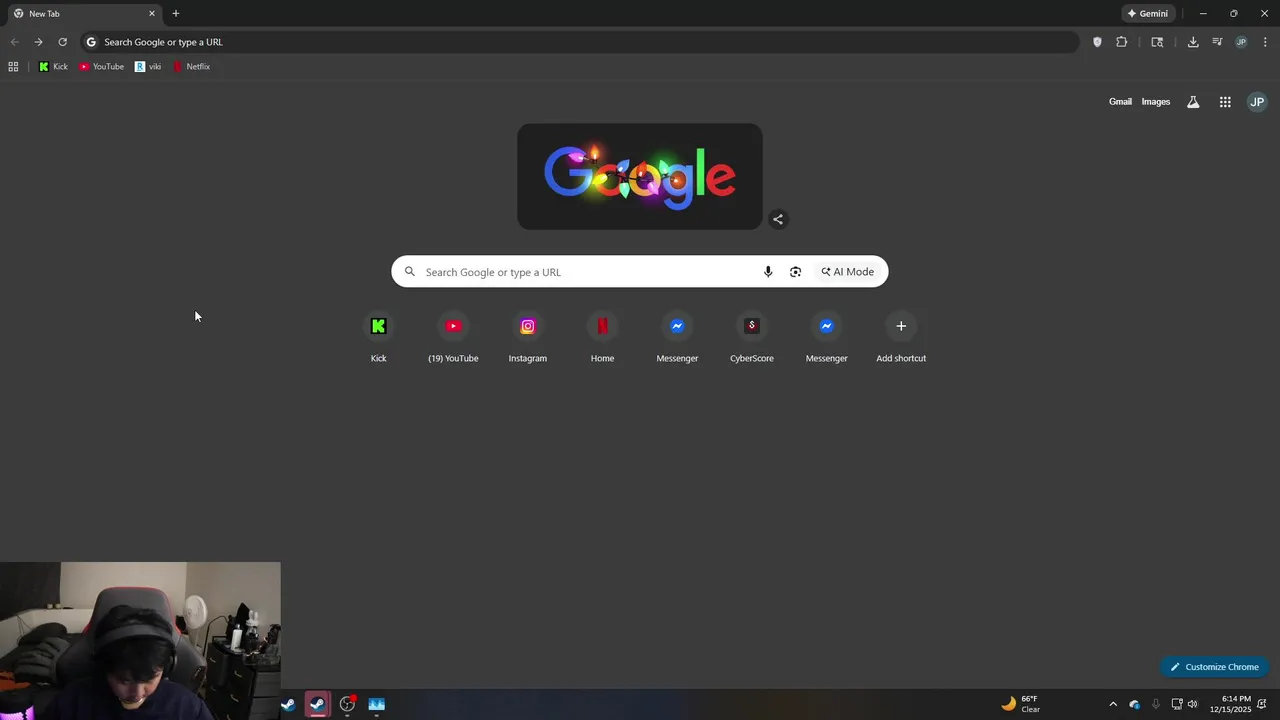Image resolution: width=1280 pixels, height=720 pixels.
Task: Open the Kick bookmark
Action: point(53,67)
